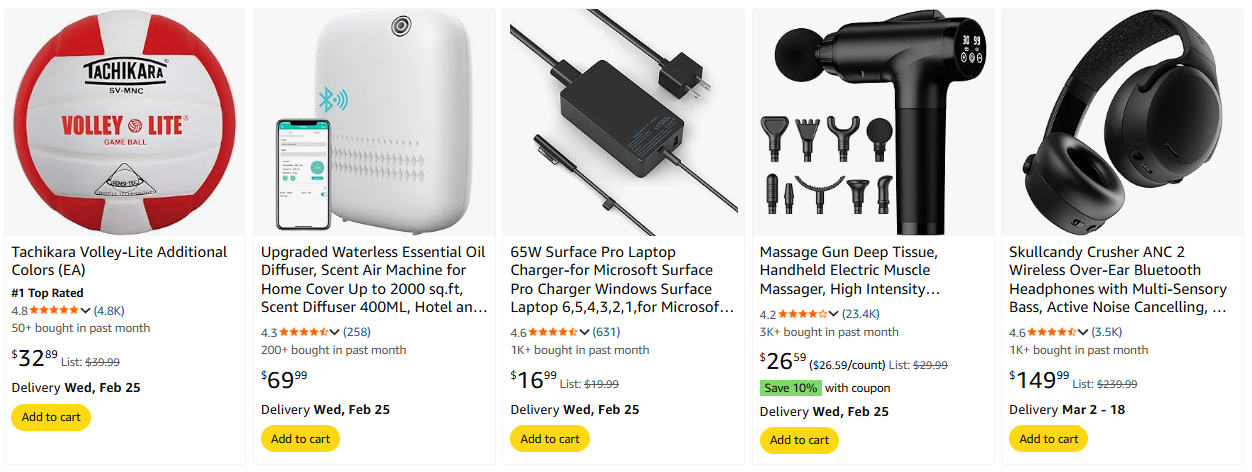
Task: View the 23.4K massage gun reviews
Action: pyautogui.click(x=861, y=314)
